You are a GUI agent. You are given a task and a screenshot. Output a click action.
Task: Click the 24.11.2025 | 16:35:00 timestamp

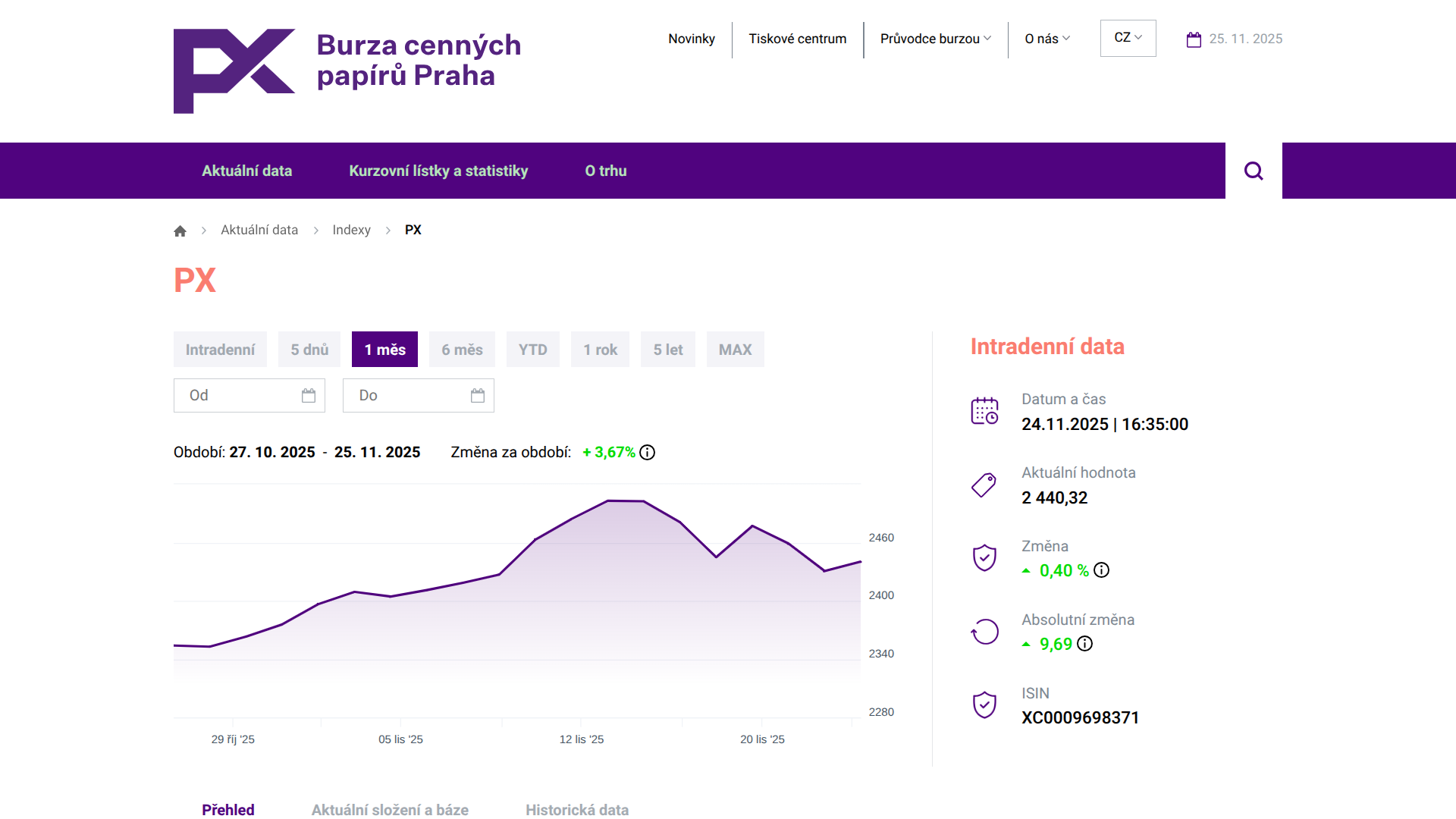[1105, 424]
